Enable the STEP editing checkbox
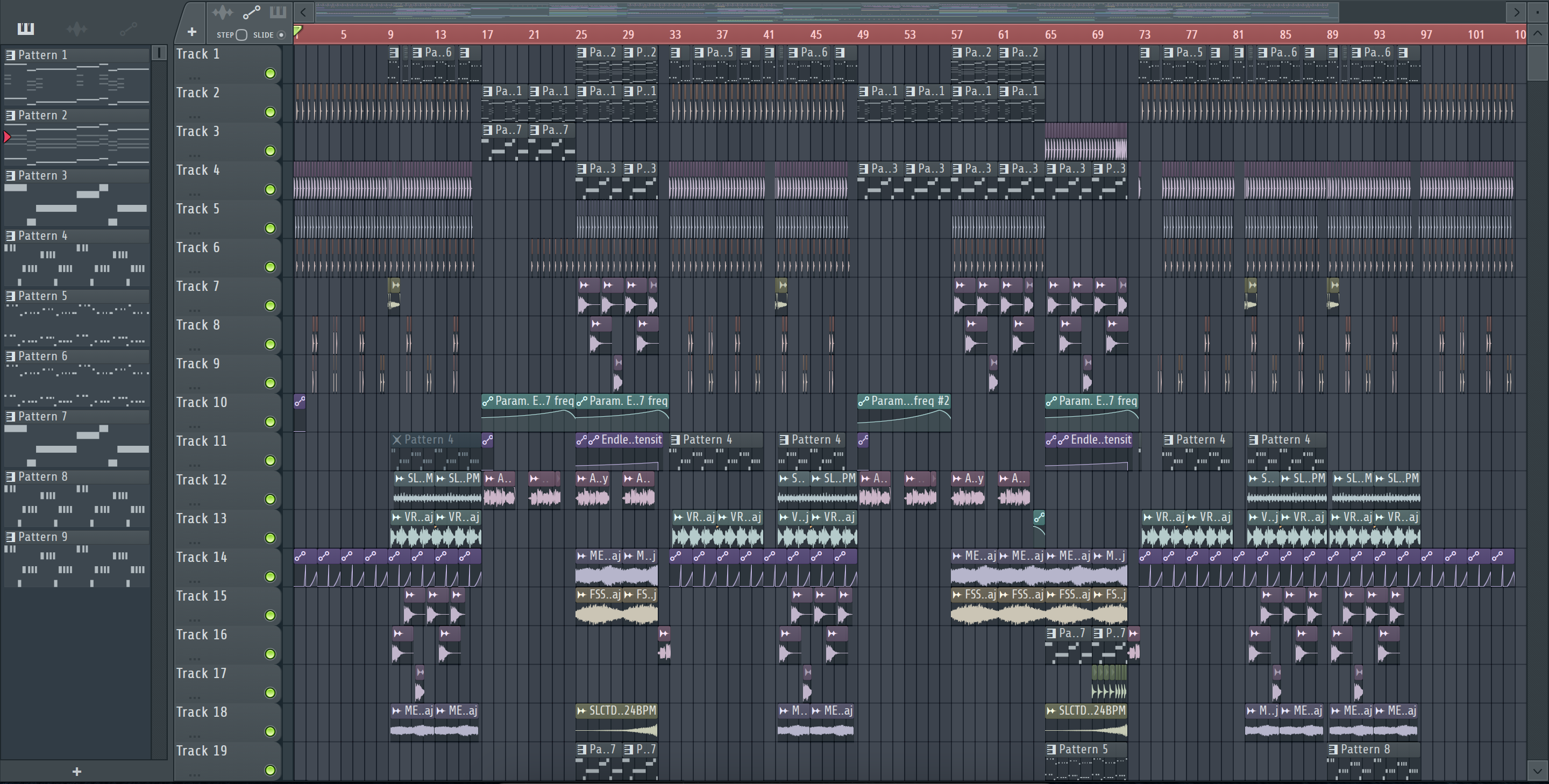 click(241, 35)
